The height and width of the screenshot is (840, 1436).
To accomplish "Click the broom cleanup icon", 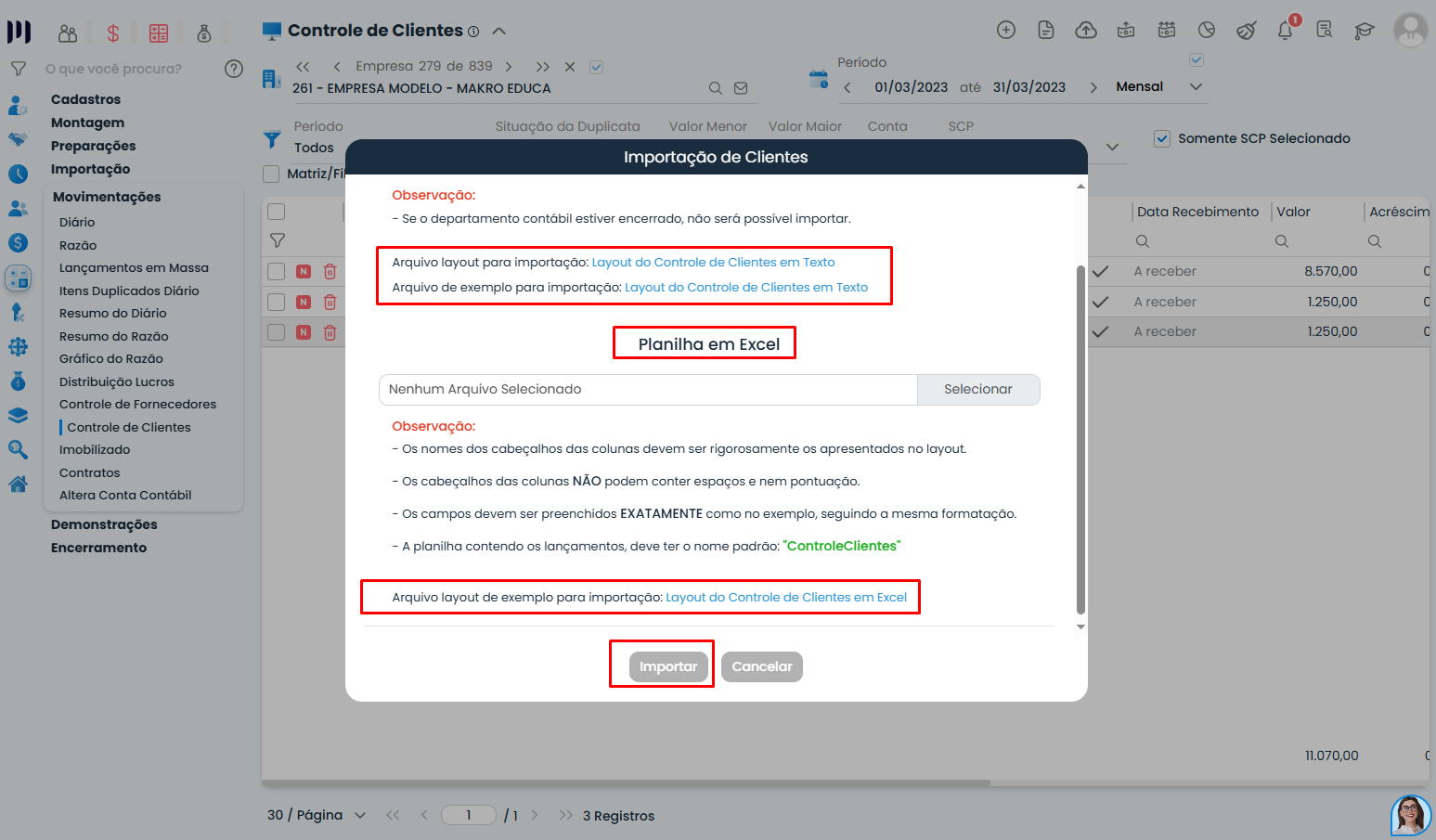I will tap(1246, 31).
